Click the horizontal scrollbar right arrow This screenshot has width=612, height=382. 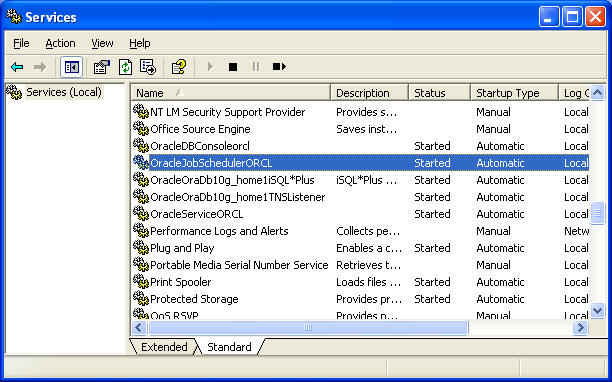(580, 327)
